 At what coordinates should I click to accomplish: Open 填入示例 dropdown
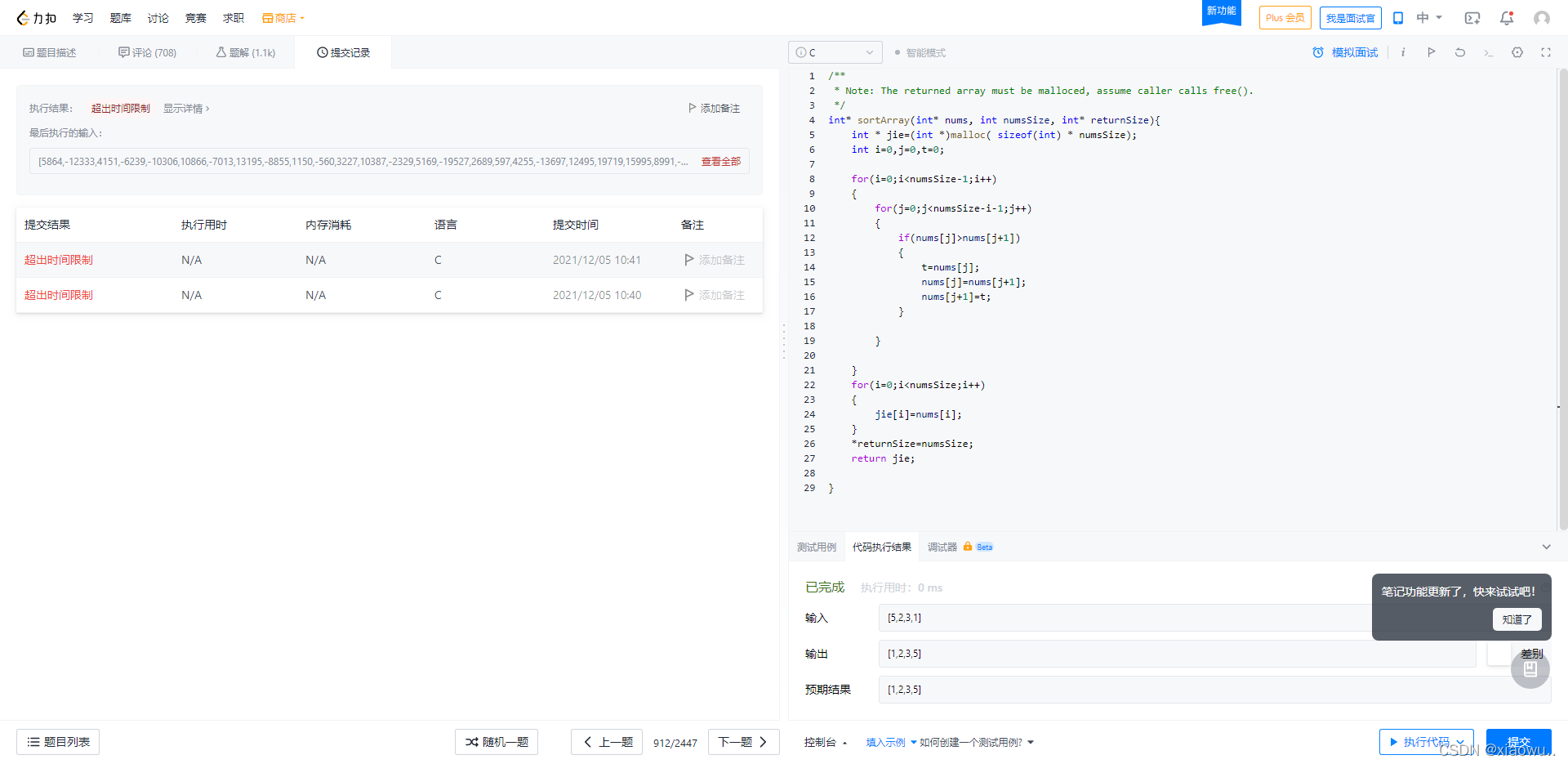click(891, 742)
